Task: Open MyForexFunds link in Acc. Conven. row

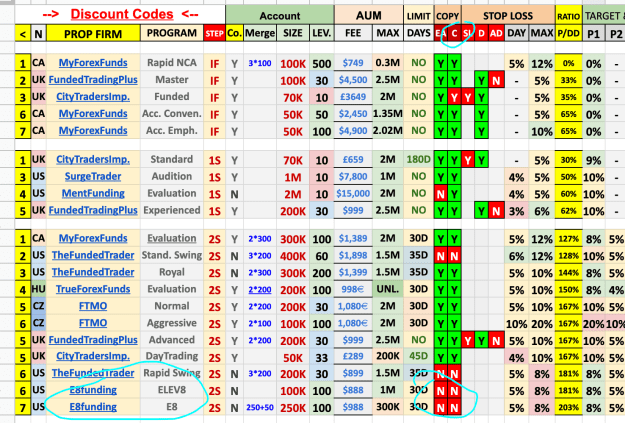Action: point(93,114)
